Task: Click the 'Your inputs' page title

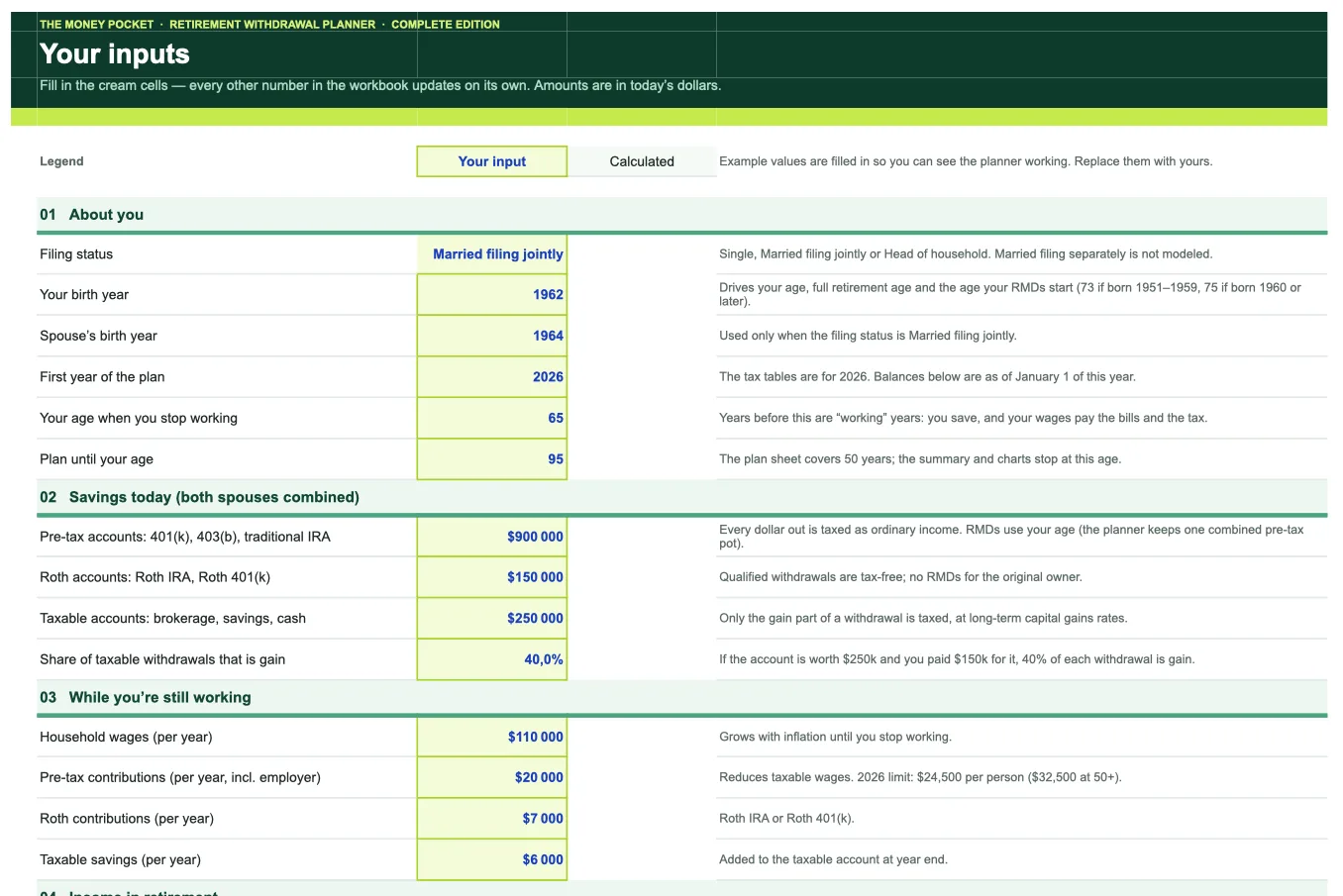Action: pyautogui.click(x=115, y=53)
